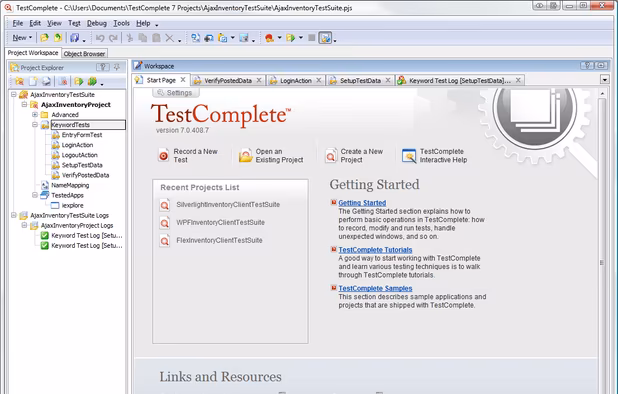Open the workspace tab list dropdown arrow

[x=605, y=80]
